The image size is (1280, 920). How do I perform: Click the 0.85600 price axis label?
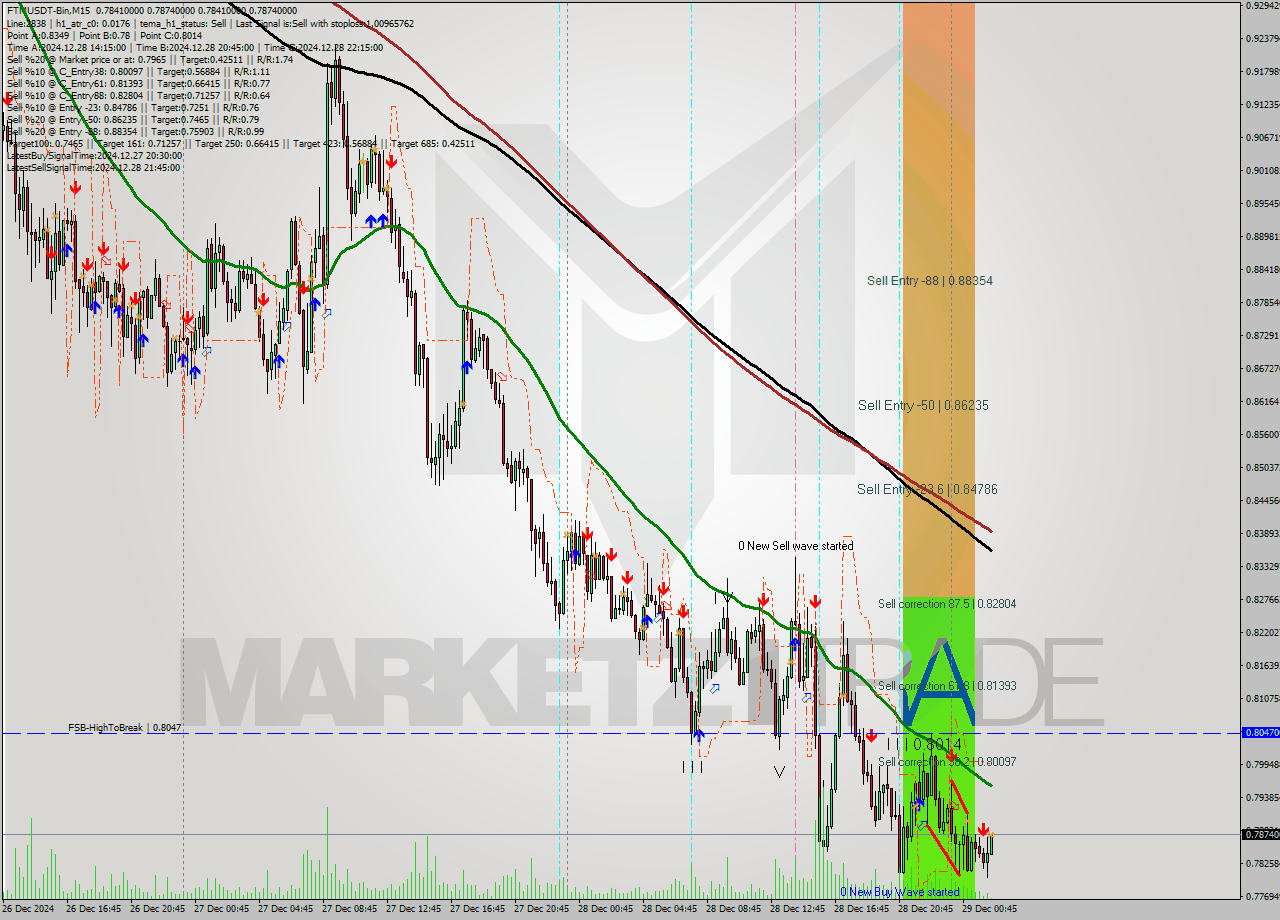point(1263,435)
